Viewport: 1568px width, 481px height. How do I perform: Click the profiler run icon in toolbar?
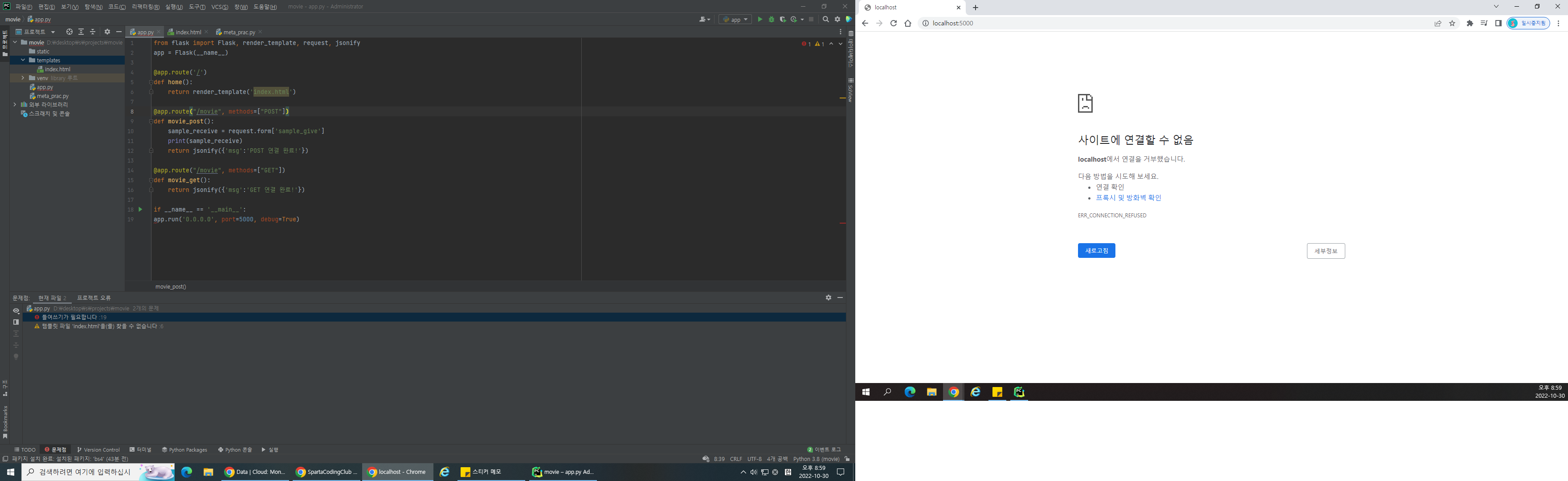[794, 20]
